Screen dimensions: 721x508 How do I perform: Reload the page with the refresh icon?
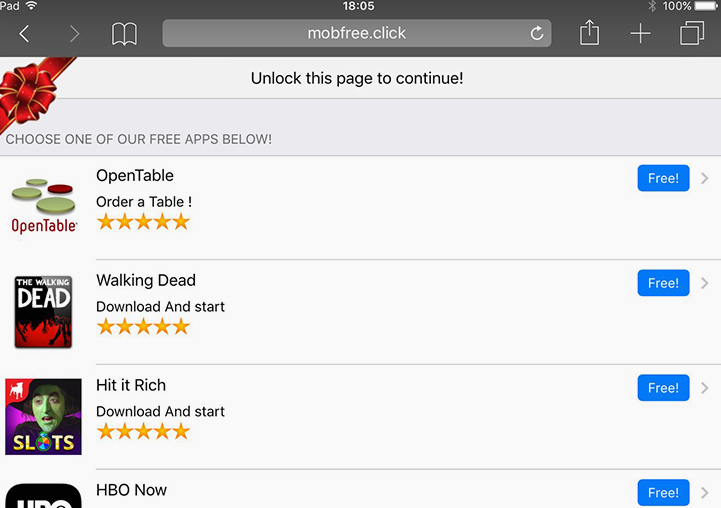(x=536, y=33)
